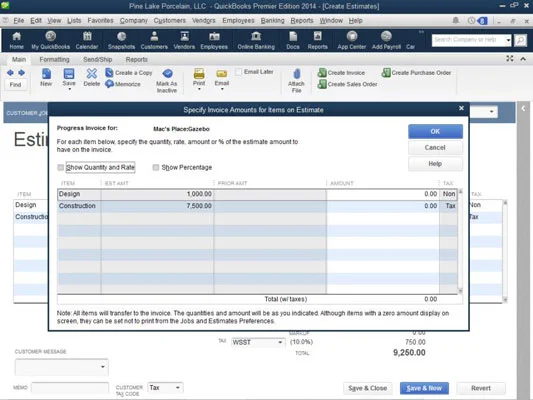Toggle Show Quantity and Rate checkbox
This screenshot has height=400, width=533.
[x=61, y=167]
